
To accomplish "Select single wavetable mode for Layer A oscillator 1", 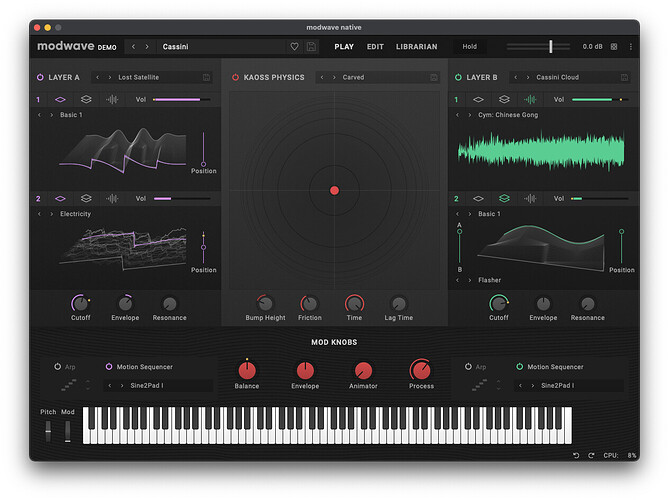I will tap(60, 99).
